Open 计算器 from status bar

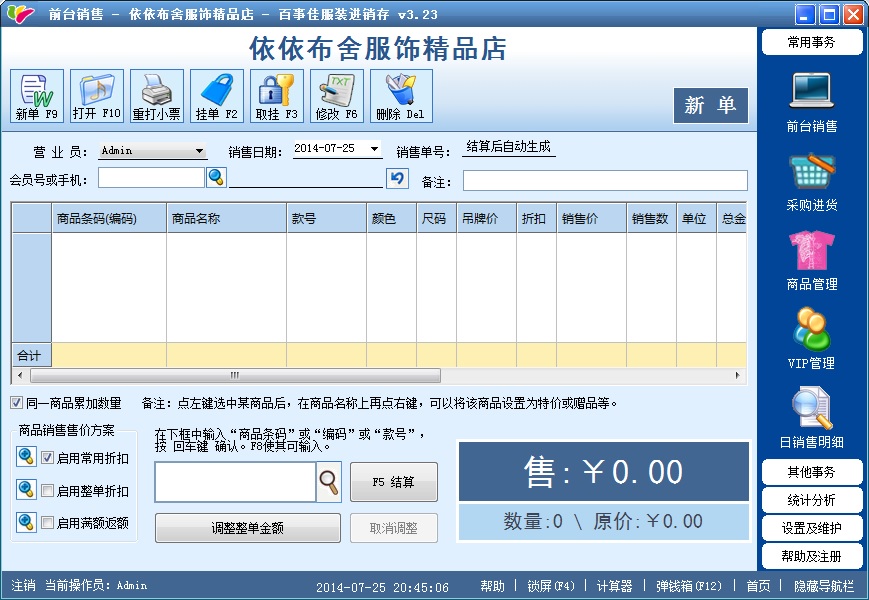point(615,586)
